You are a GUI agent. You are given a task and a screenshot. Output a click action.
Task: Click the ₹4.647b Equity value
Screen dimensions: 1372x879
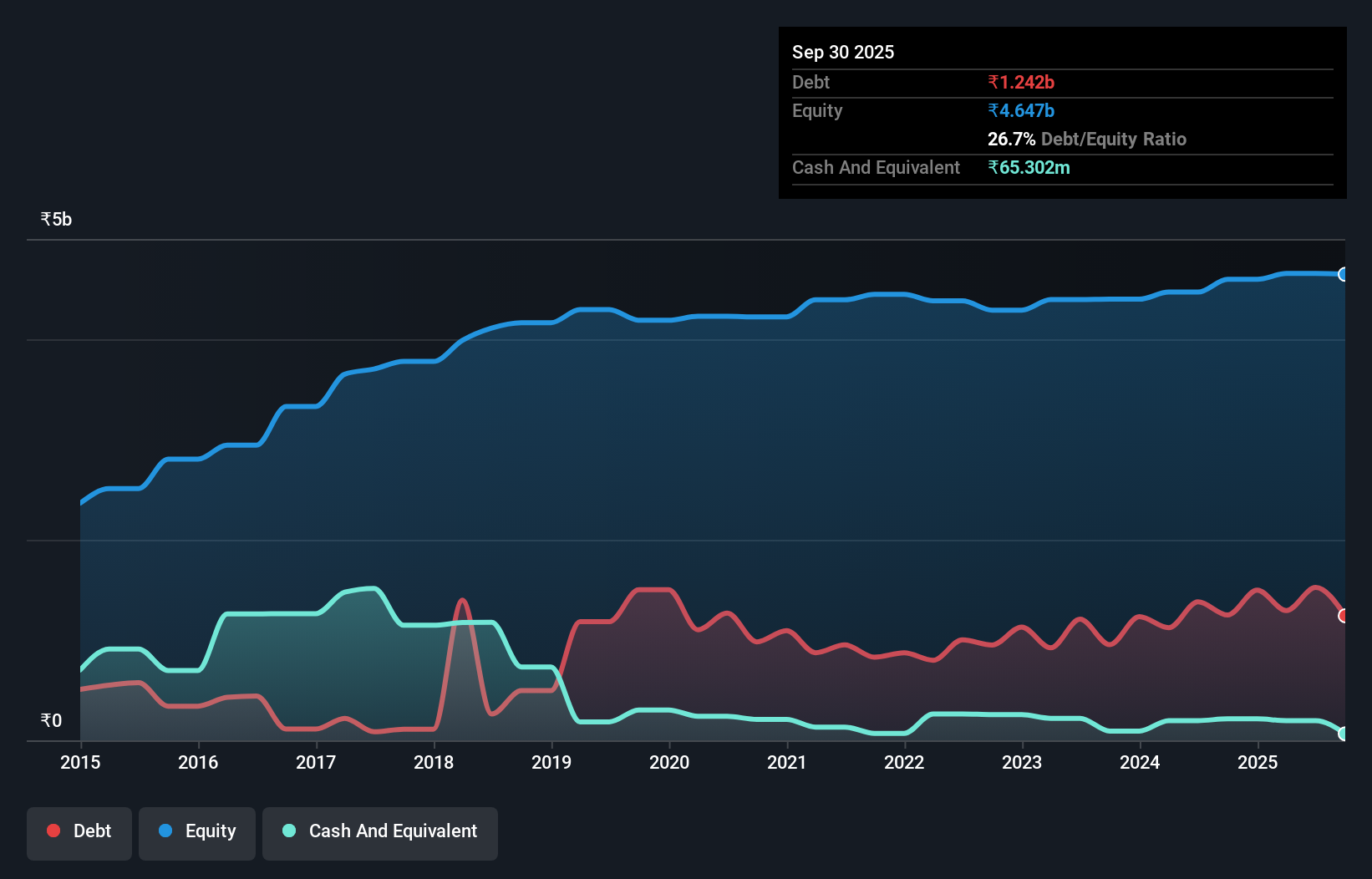coord(1020,110)
